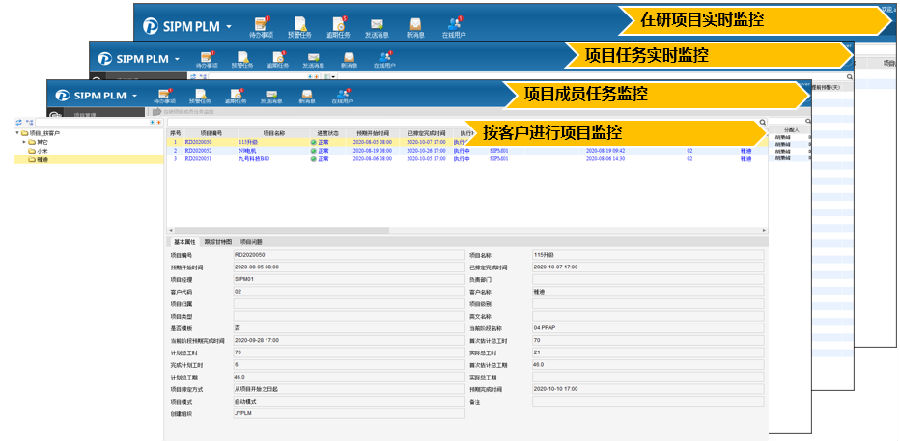Click the empty 备注 field
This screenshot has width=900, height=441.
pos(648,401)
